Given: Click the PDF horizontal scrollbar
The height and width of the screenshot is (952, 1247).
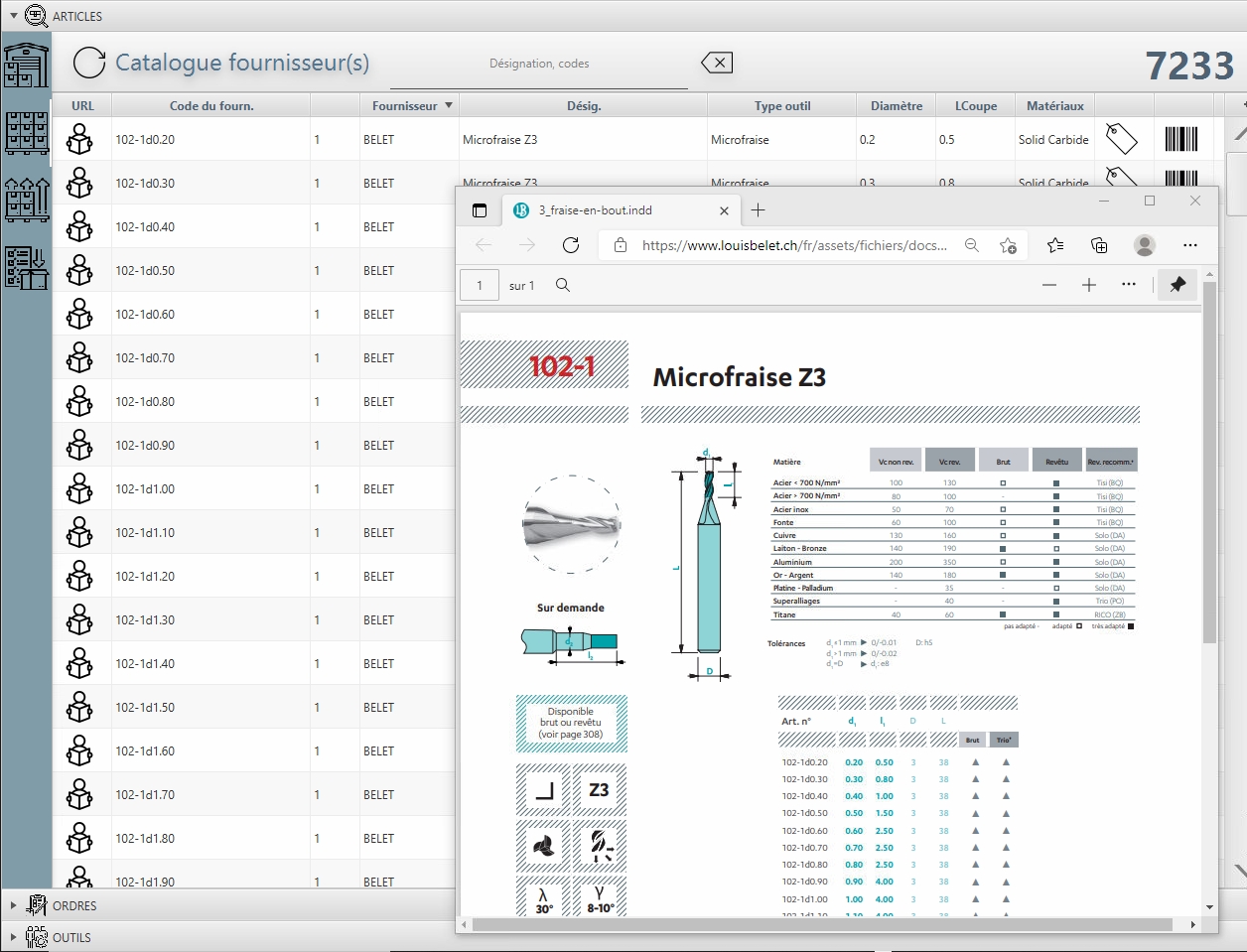Looking at the screenshot, I should (x=823, y=924).
